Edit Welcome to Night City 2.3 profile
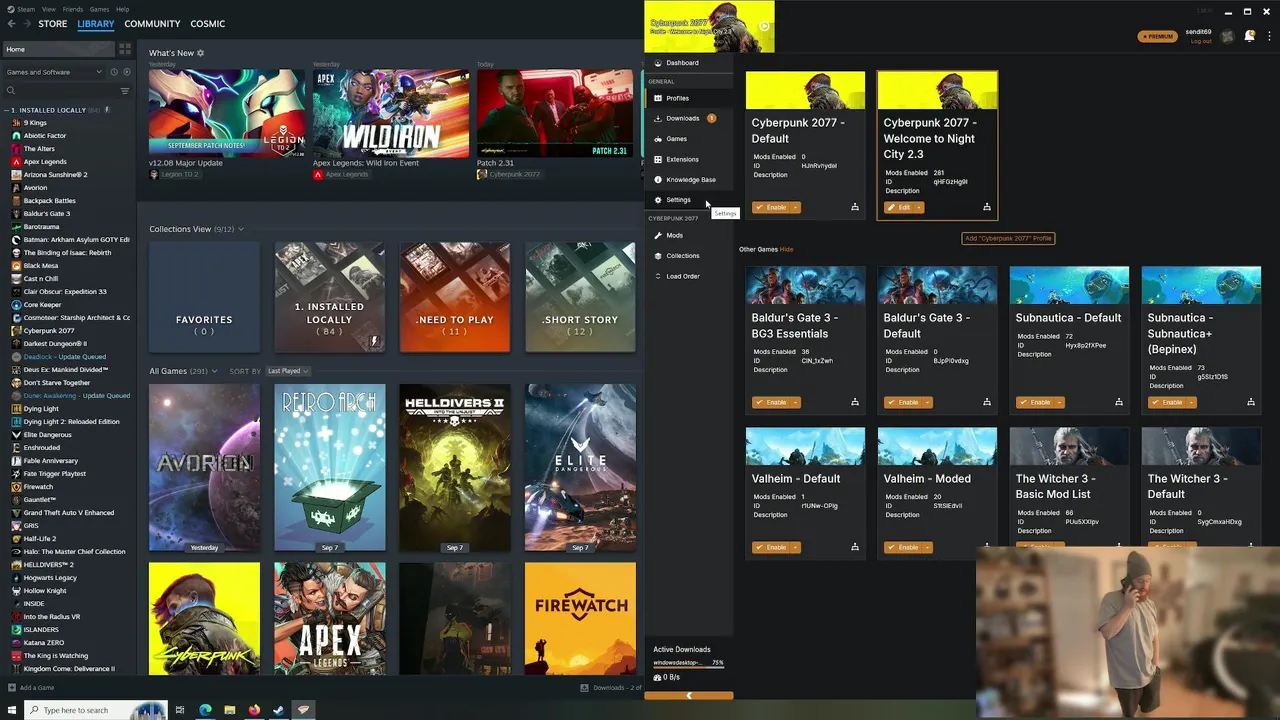1280x720 pixels. coord(899,207)
